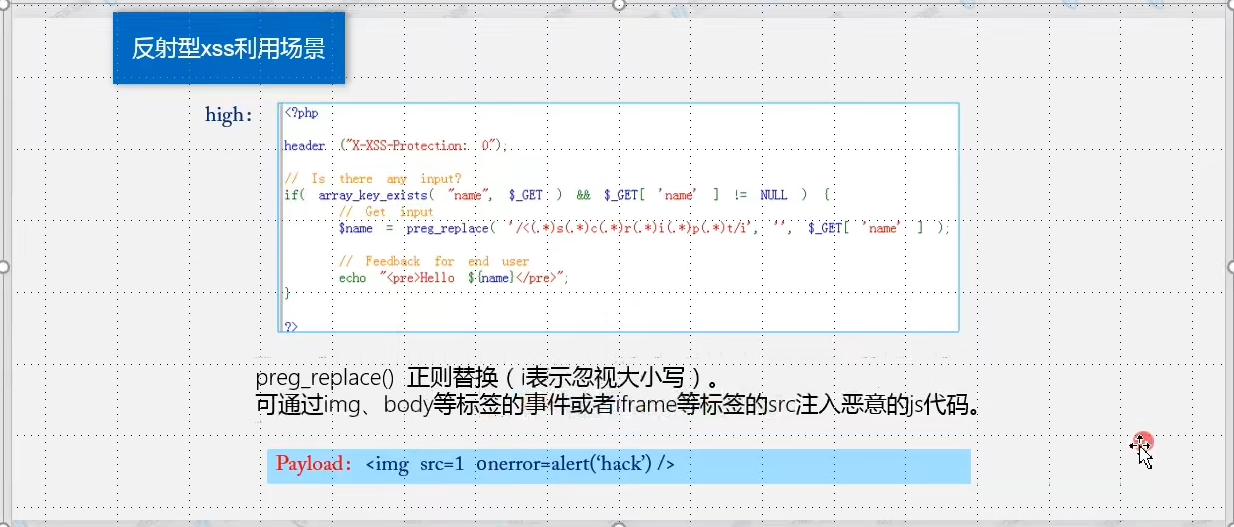Click the red "Payload:" label
1234x527 pixels.
coord(314,464)
